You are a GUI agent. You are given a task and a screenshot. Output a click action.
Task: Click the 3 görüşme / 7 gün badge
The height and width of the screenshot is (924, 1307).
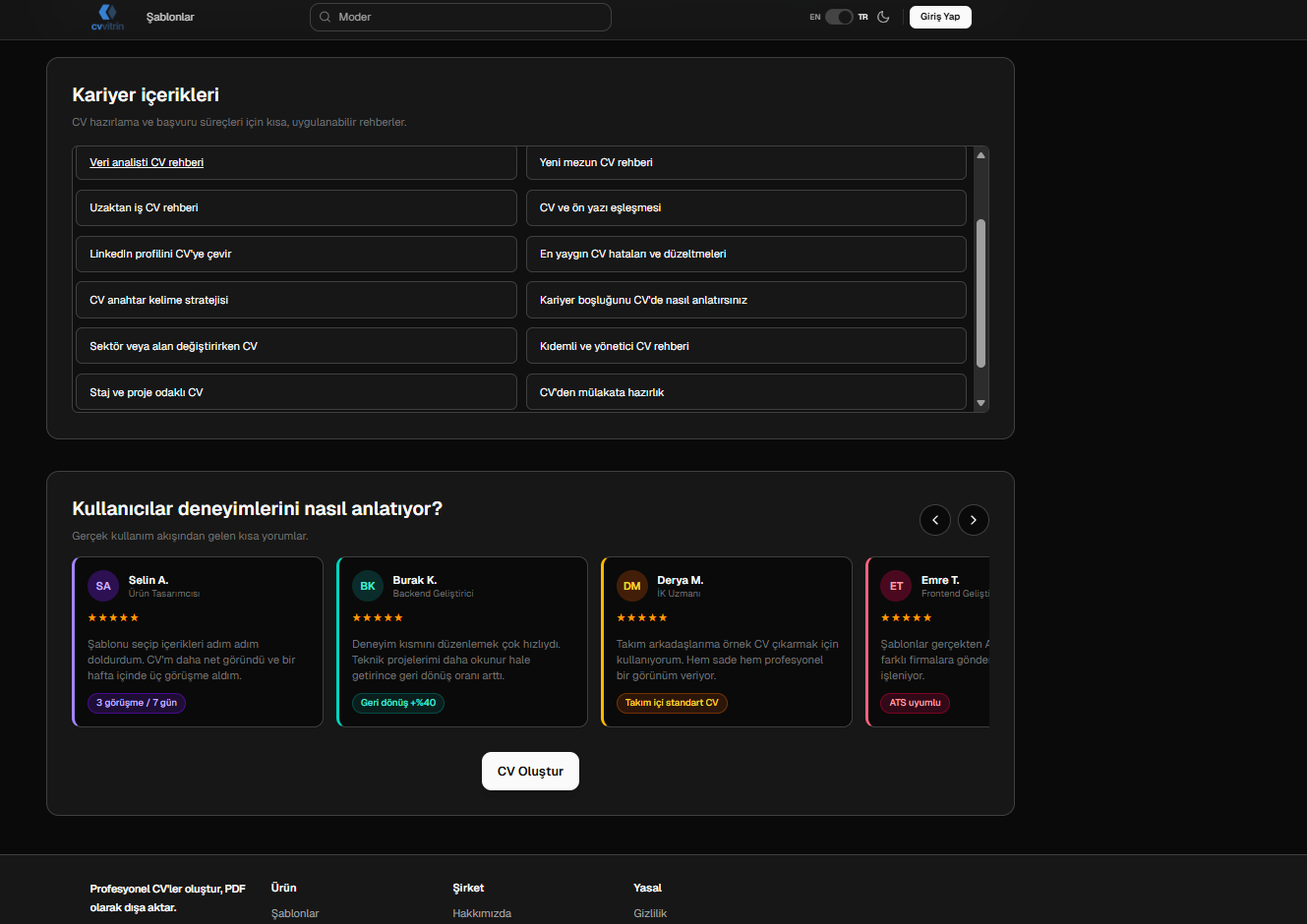137,703
